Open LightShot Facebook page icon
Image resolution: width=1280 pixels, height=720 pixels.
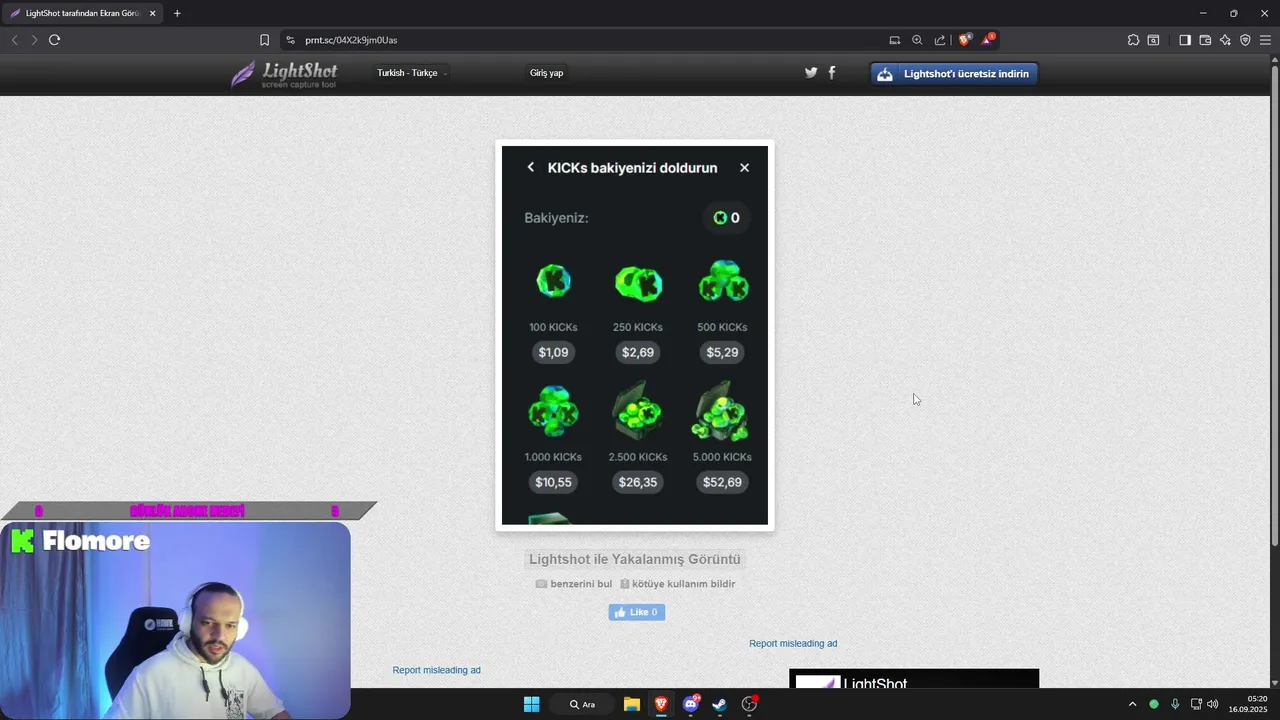[832, 72]
